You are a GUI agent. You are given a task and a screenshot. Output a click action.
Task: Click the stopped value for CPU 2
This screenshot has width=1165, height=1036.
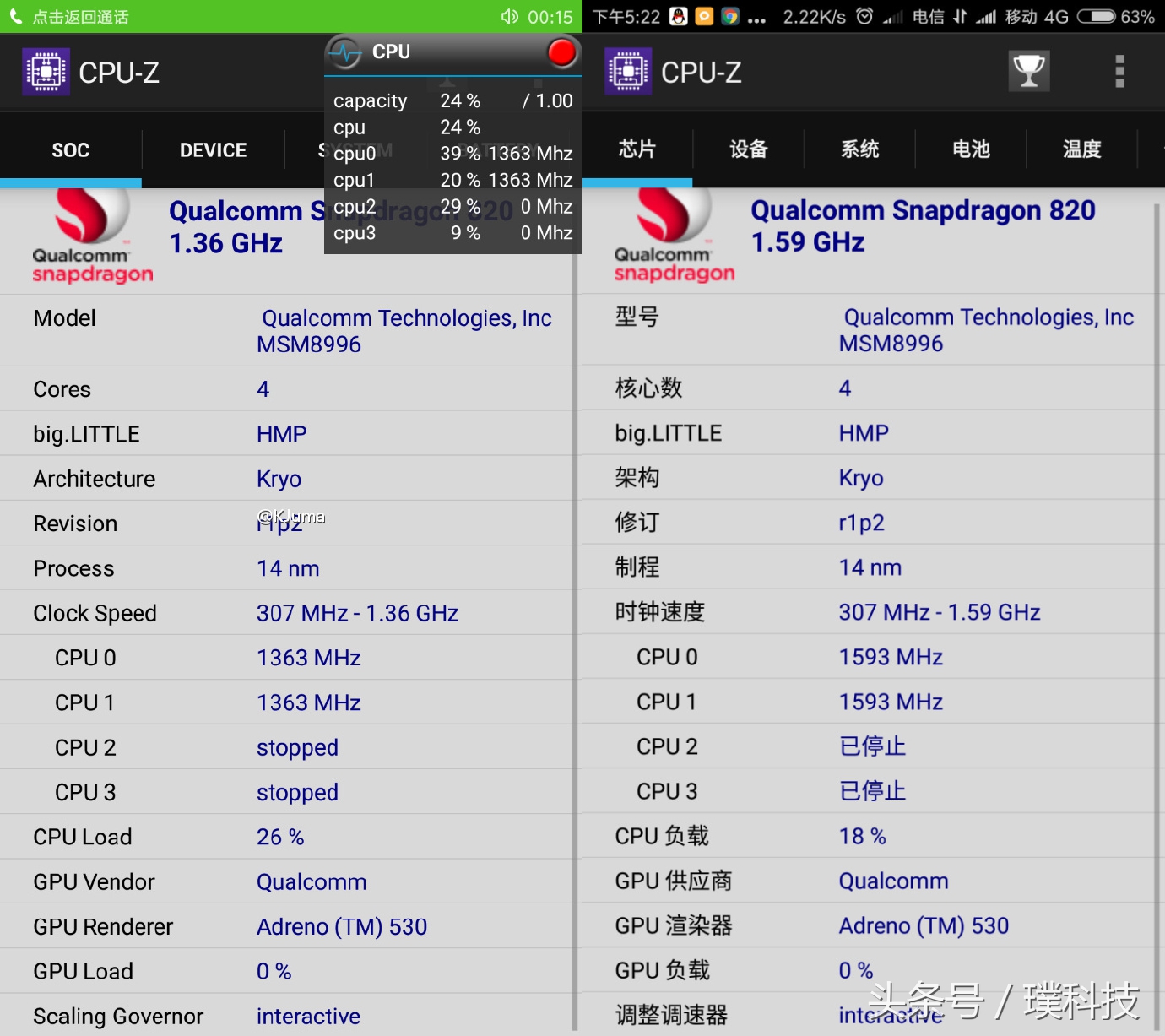(298, 748)
